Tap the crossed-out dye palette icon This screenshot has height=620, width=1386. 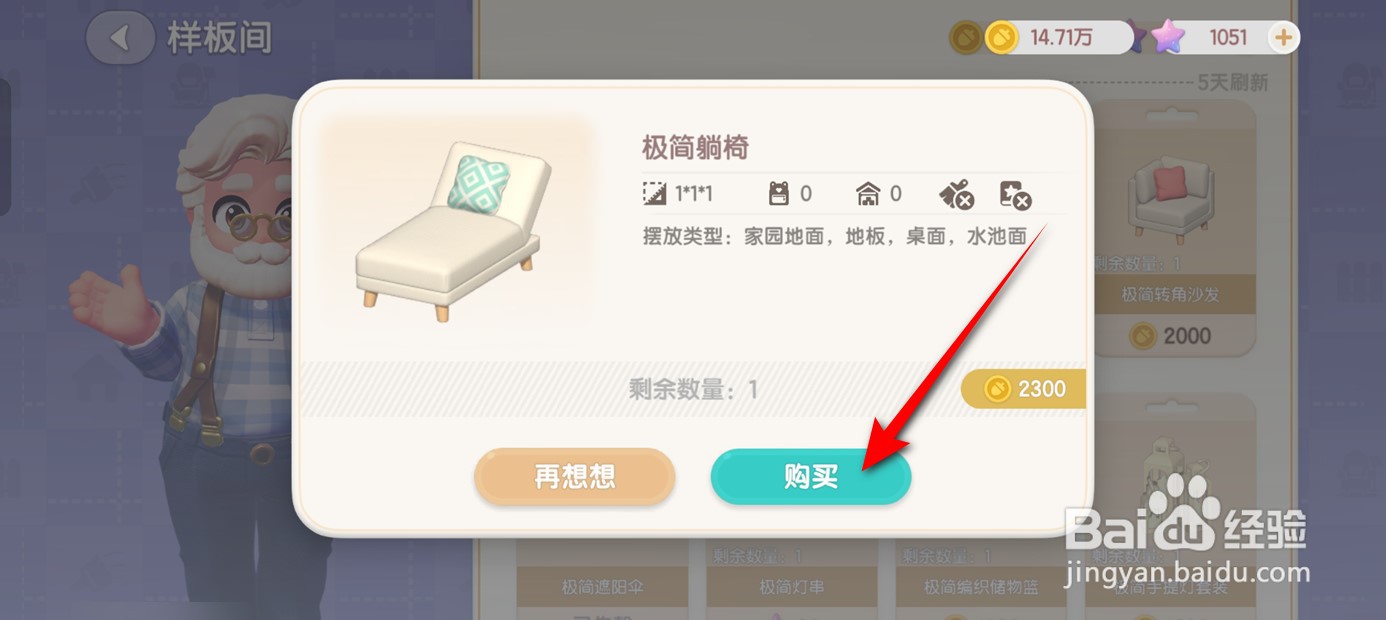[1015, 195]
